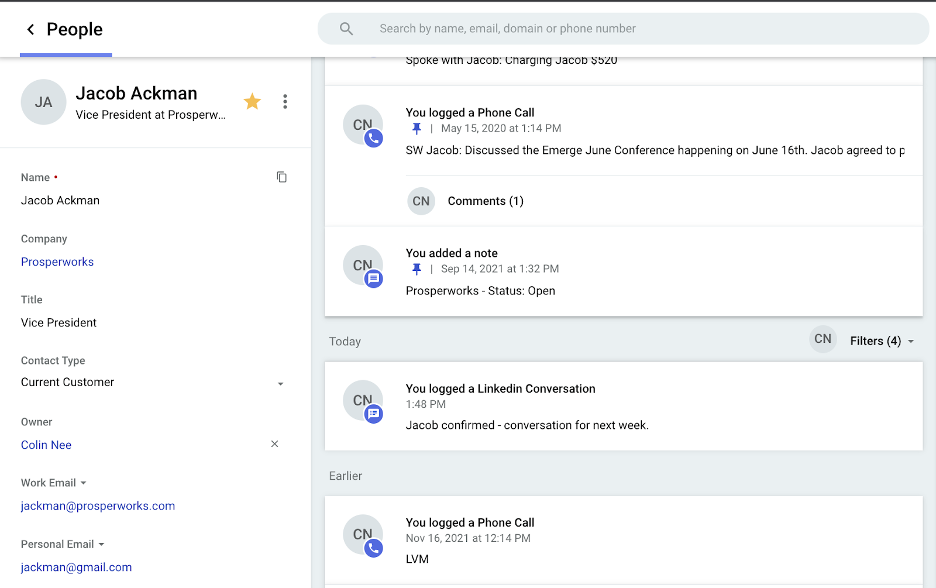936x588 pixels.
Task: Open the Personal Email type dropdown
Action: click(x=101, y=544)
